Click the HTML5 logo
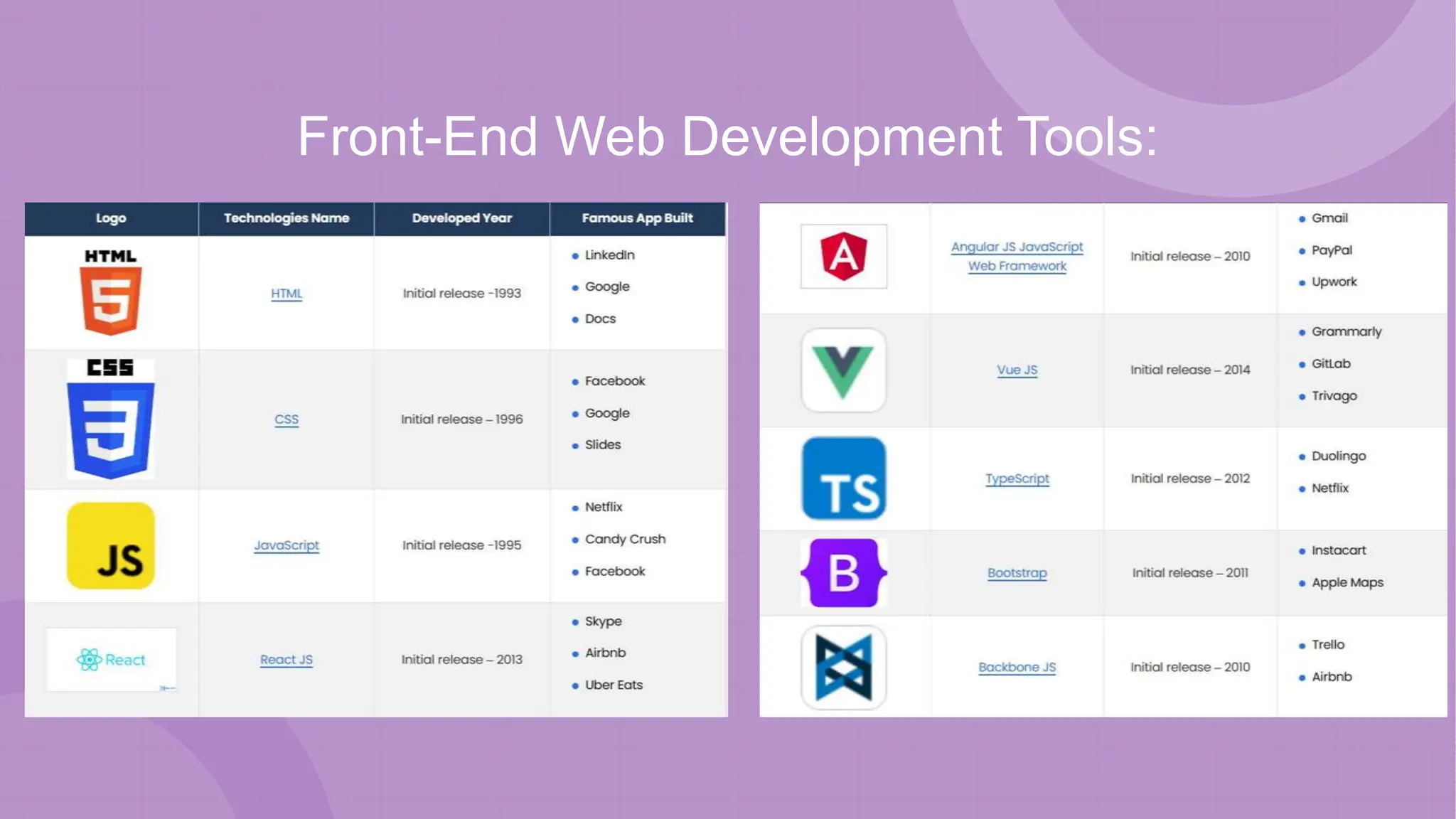The height and width of the screenshot is (819, 1456). click(110, 291)
